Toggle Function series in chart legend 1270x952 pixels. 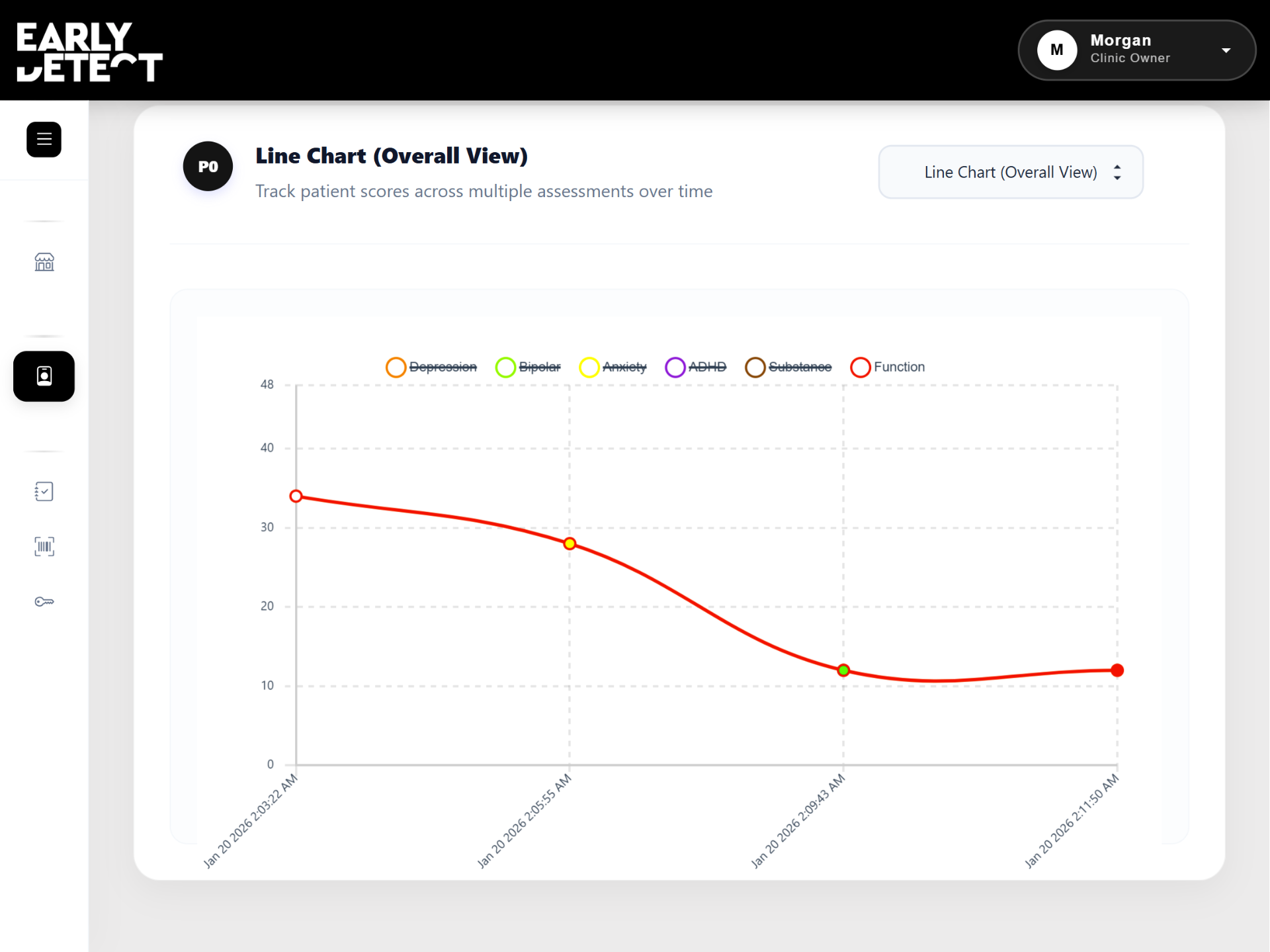888,367
